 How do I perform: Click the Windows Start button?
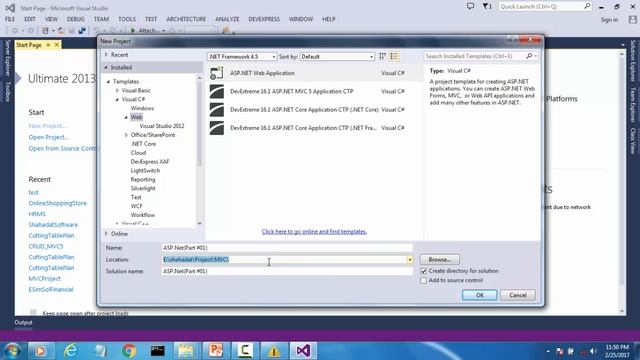pyautogui.click(x=13, y=351)
